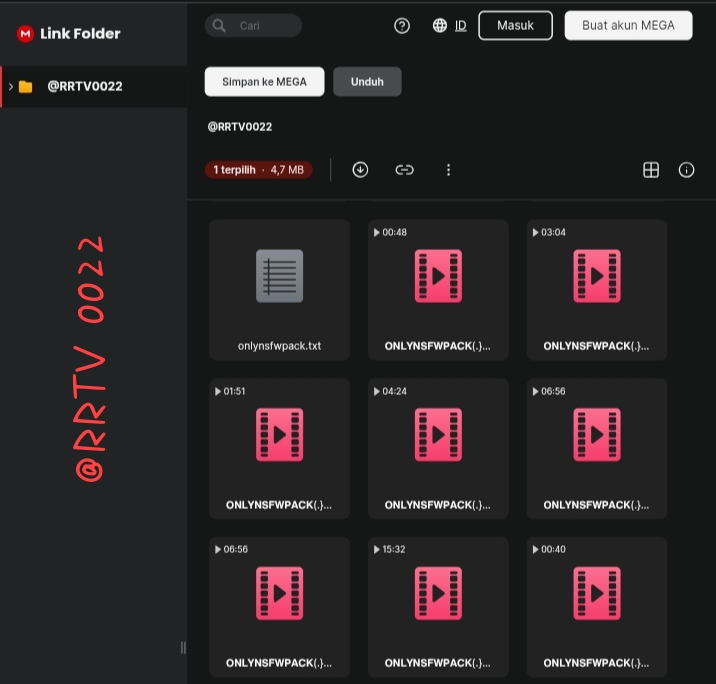Click file name under the 00:40 video
Screen dimensions: 716x684
(x=596, y=663)
